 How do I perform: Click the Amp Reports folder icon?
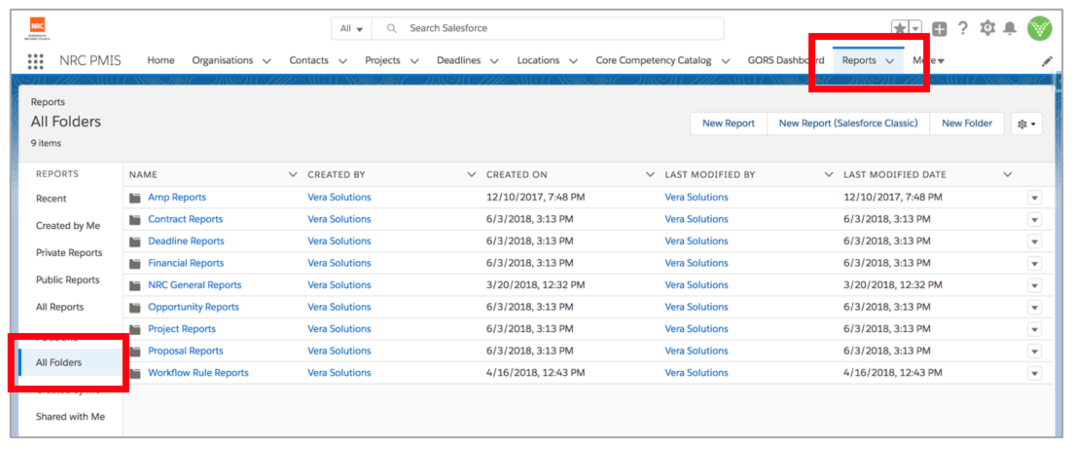click(x=135, y=197)
